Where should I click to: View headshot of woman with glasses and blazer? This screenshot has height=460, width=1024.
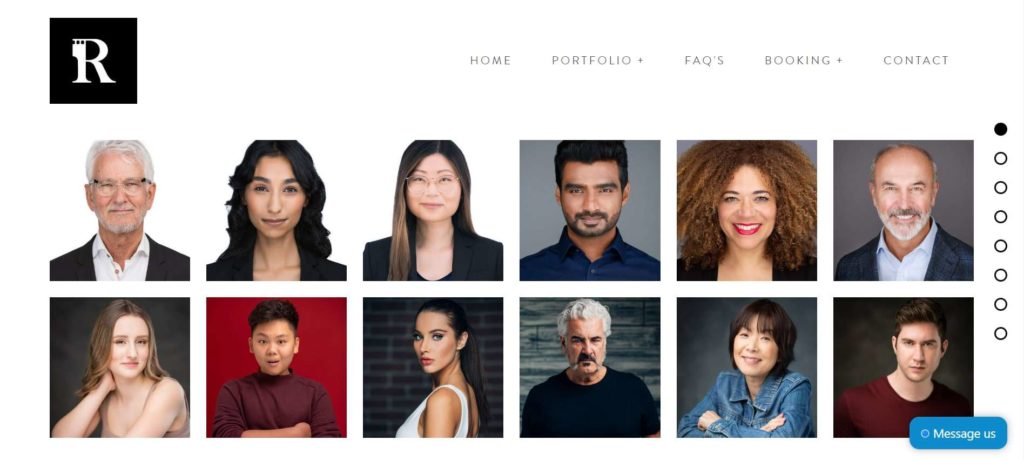pos(433,210)
